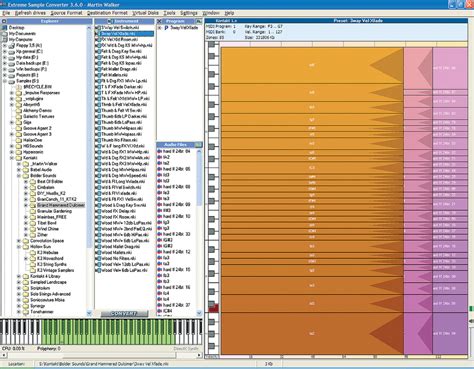This screenshot has width=474, height=369.
Task: Click right arrow of horizontal scrollbar under keyboard
Action: click(x=199, y=355)
